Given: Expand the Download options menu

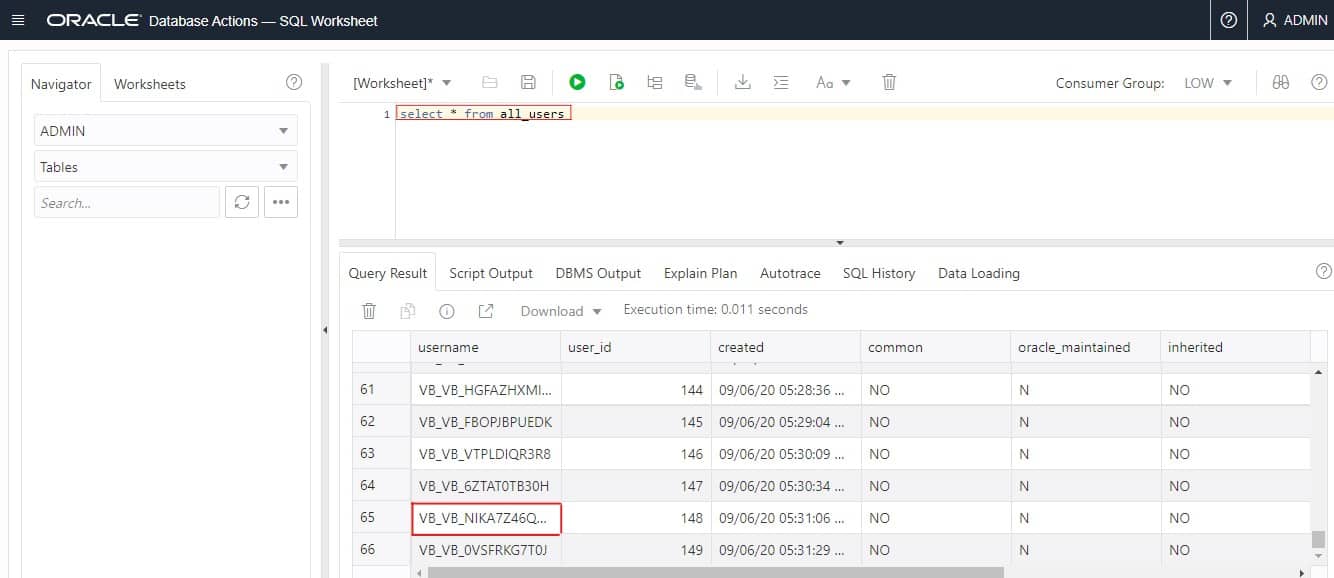Looking at the screenshot, I should [x=561, y=311].
